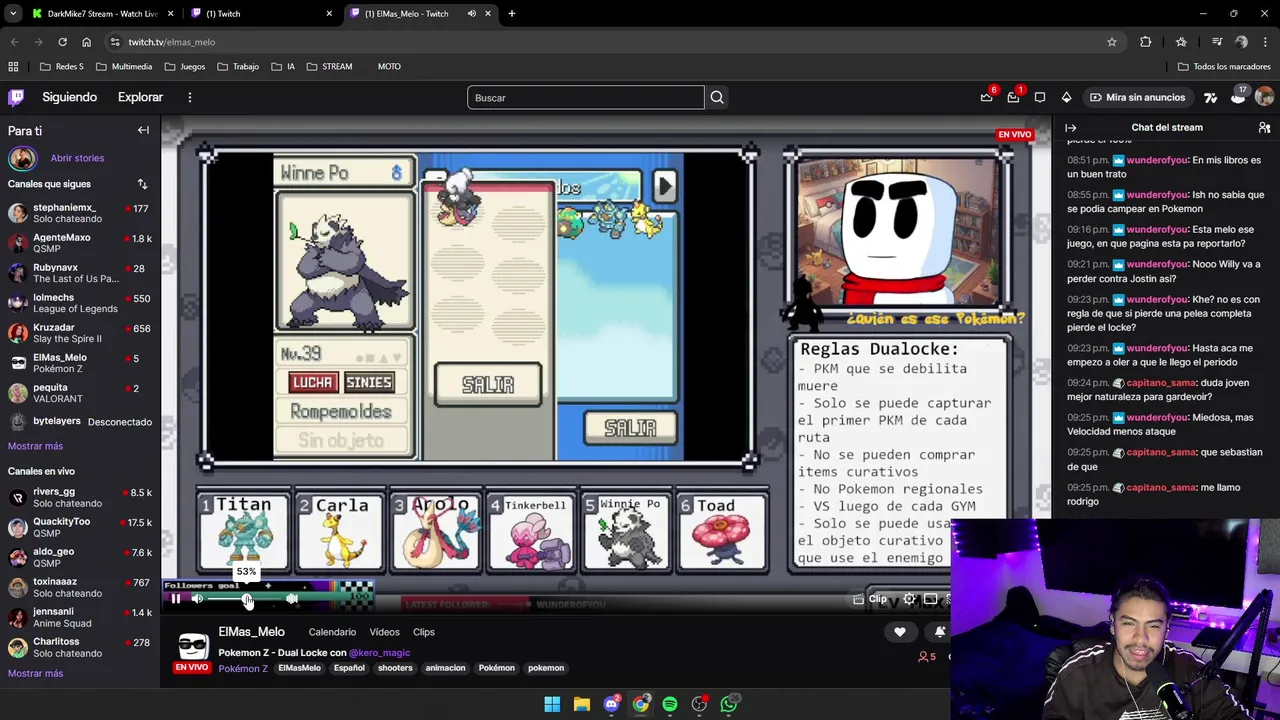Select the shooters tag

pos(395,668)
